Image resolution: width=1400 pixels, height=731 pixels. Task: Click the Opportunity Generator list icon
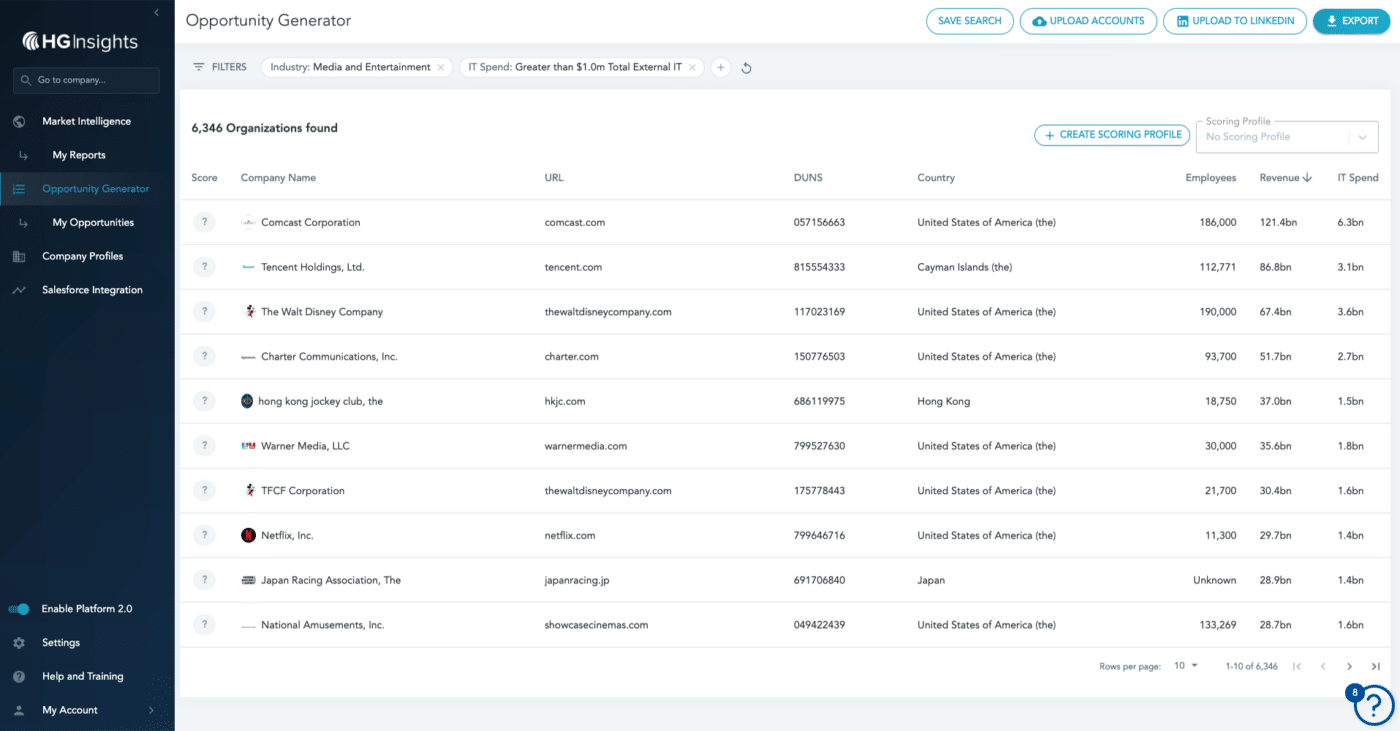[x=18, y=188]
